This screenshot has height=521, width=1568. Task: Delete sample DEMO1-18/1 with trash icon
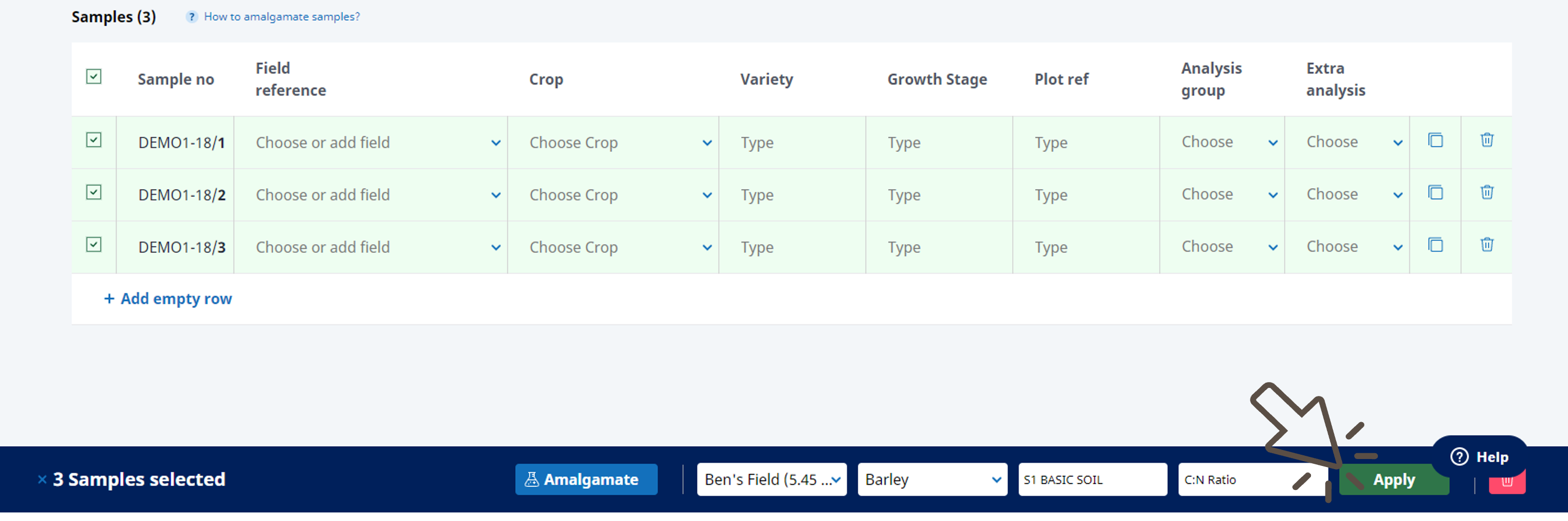1486,141
